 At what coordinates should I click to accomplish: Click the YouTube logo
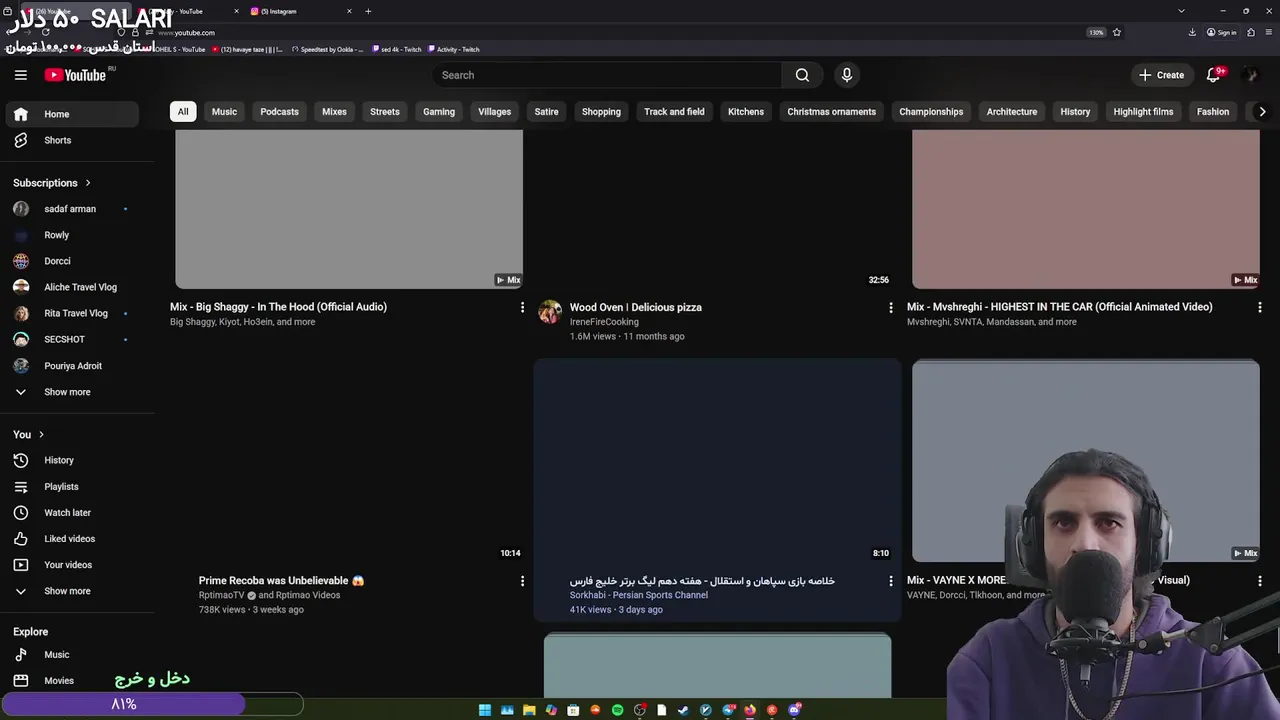[x=75, y=75]
